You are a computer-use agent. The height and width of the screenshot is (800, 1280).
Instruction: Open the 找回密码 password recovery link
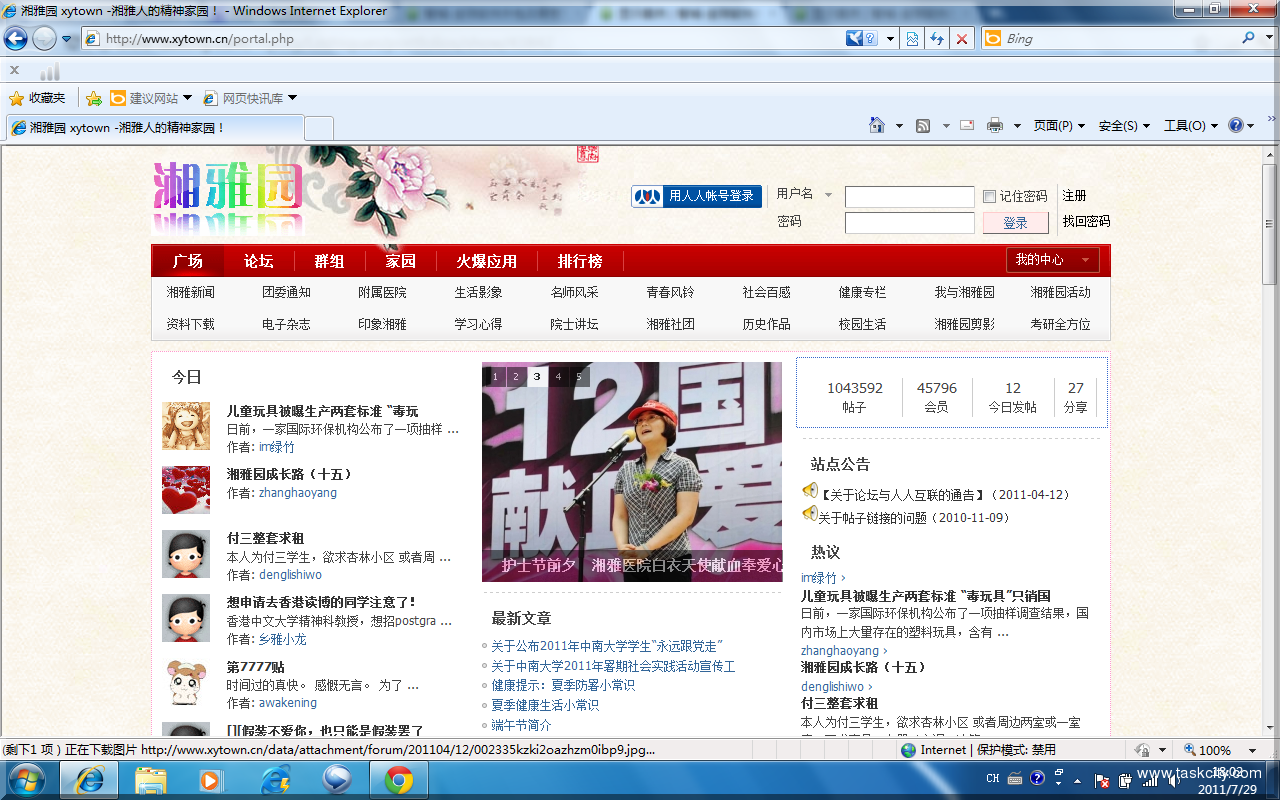pyautogui.click(x=1086, y=221)
